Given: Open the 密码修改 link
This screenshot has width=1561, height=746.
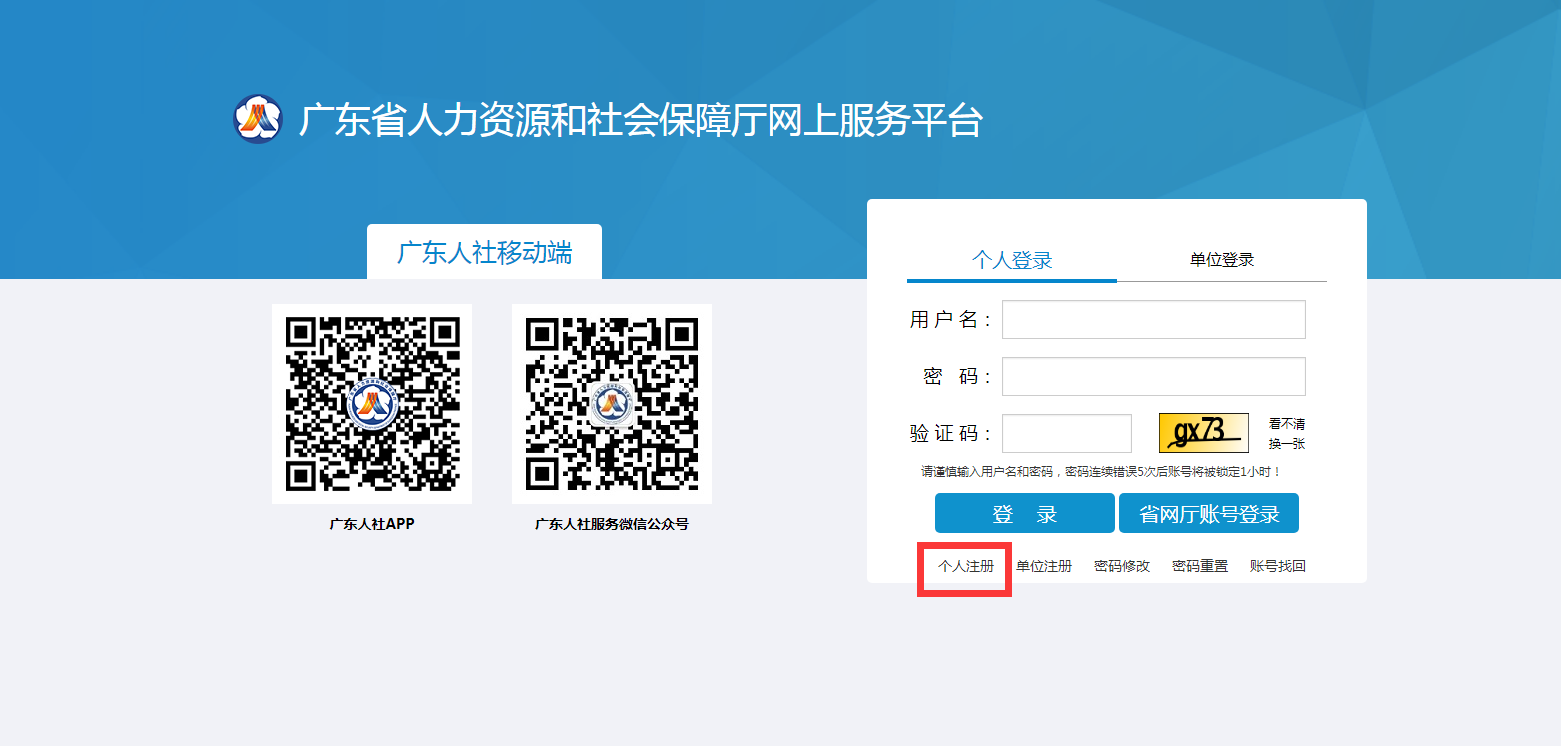Looking at the screenshot, I should point(1120,565).
